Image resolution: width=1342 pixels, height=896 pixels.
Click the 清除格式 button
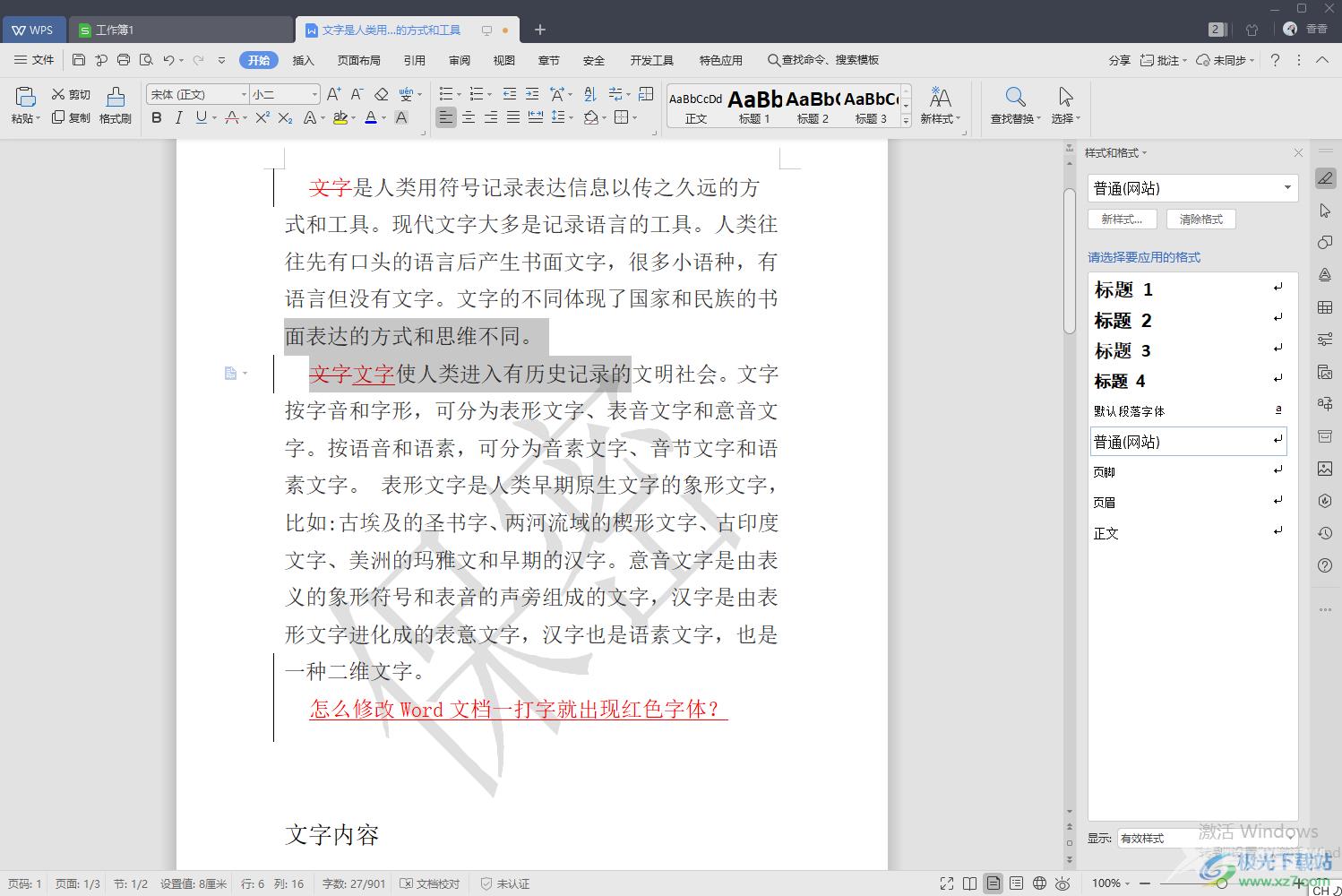[1201, 219]
